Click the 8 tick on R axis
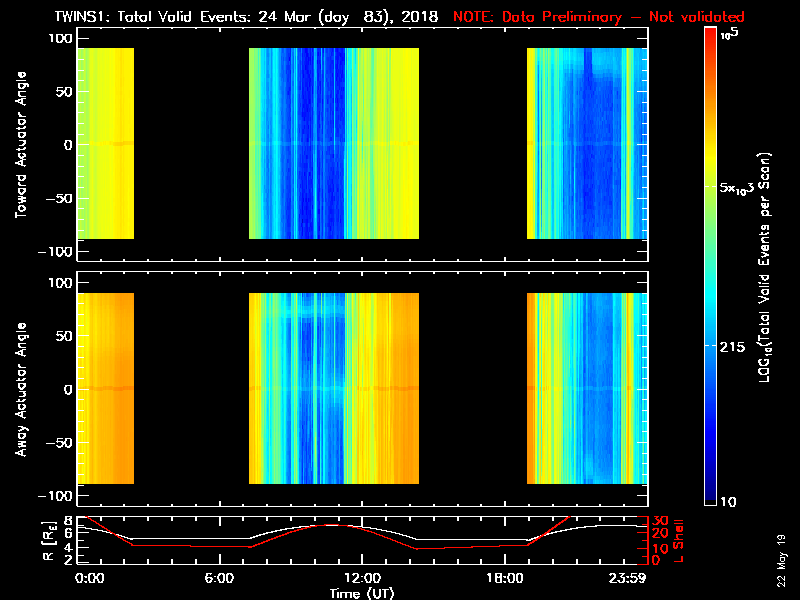Image resolution: width=800 pixels, height=600 pixels. pos(70,521)
